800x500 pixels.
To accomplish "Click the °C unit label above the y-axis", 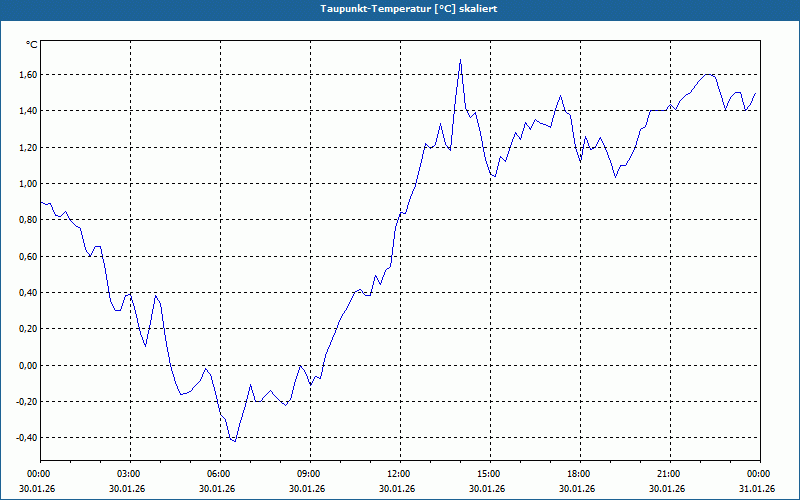I will point(32,45).
